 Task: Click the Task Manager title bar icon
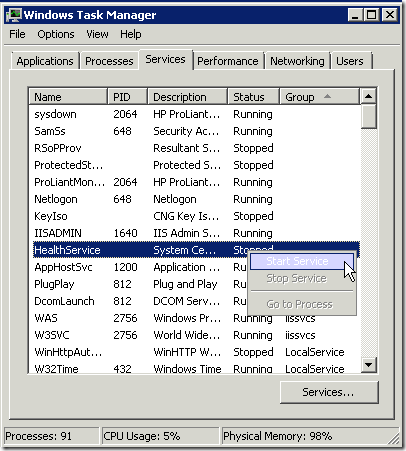[14, 15]
